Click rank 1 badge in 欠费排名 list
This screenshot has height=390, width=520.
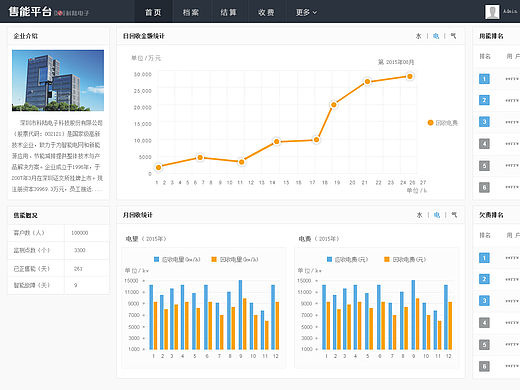(484, 258)
